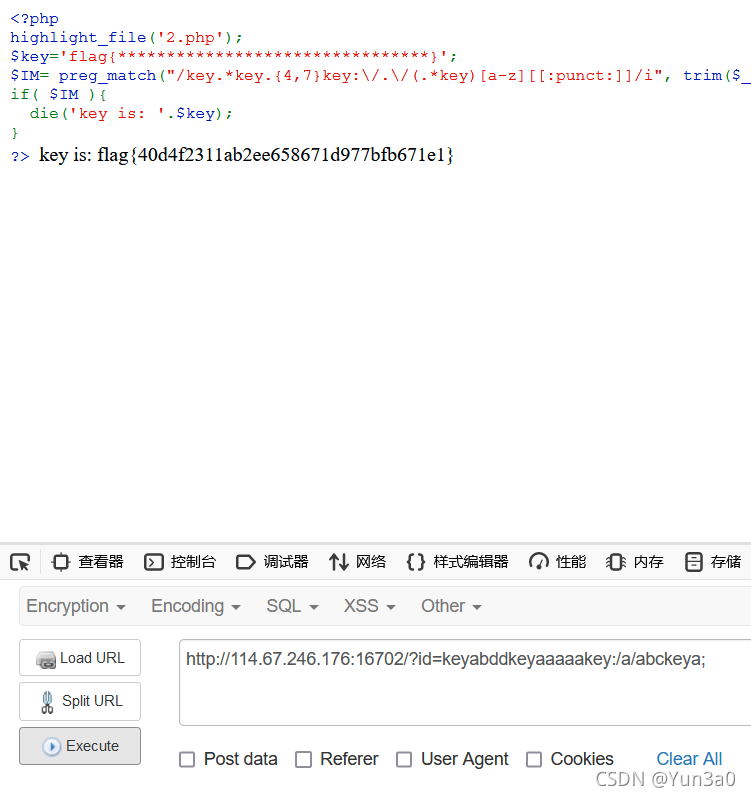Open the SQL dropdown menu
751x797 pixels.
(x=292, y=606)
